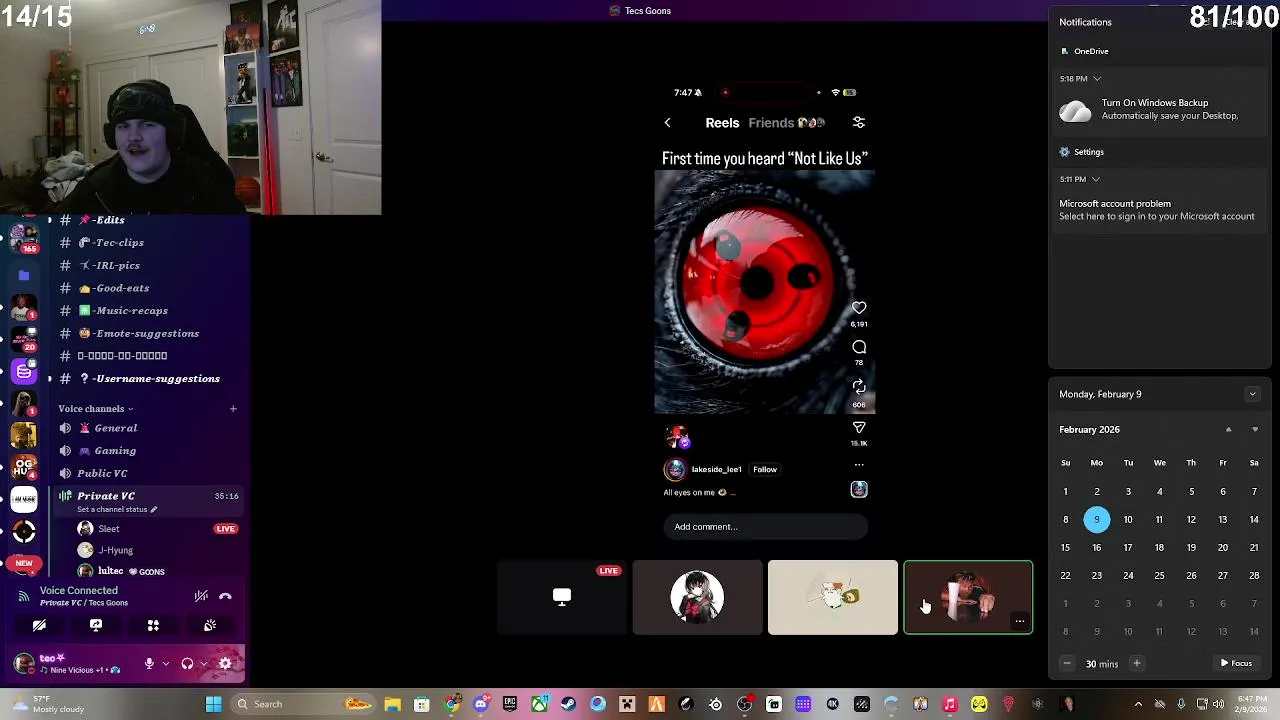Viewport: 1280px width, 720px height.
Task: Select February 14 in calendar
Action: click(1254, 519)
